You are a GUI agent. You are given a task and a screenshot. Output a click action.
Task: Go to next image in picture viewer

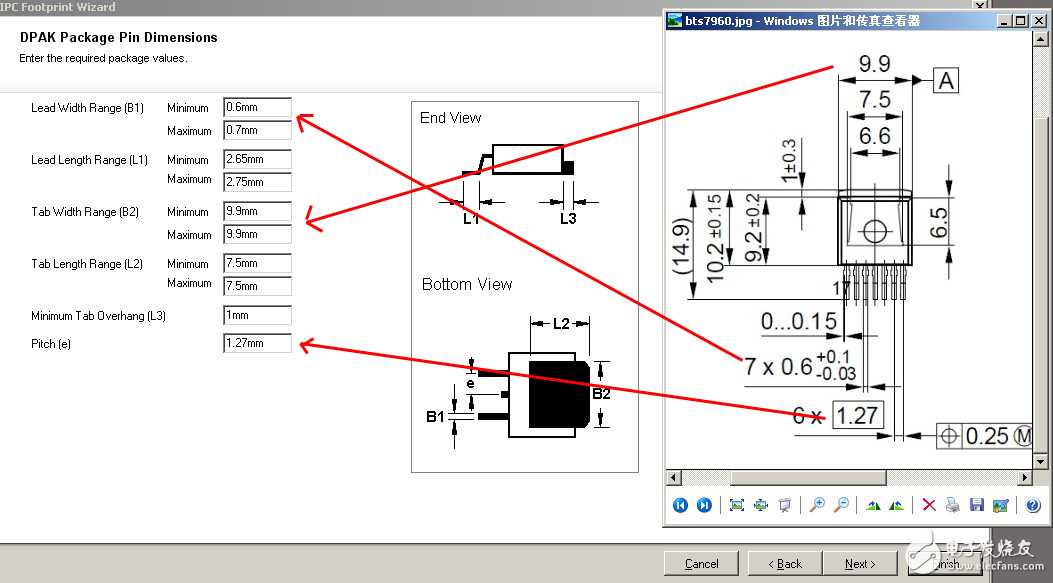coord(704,505)
